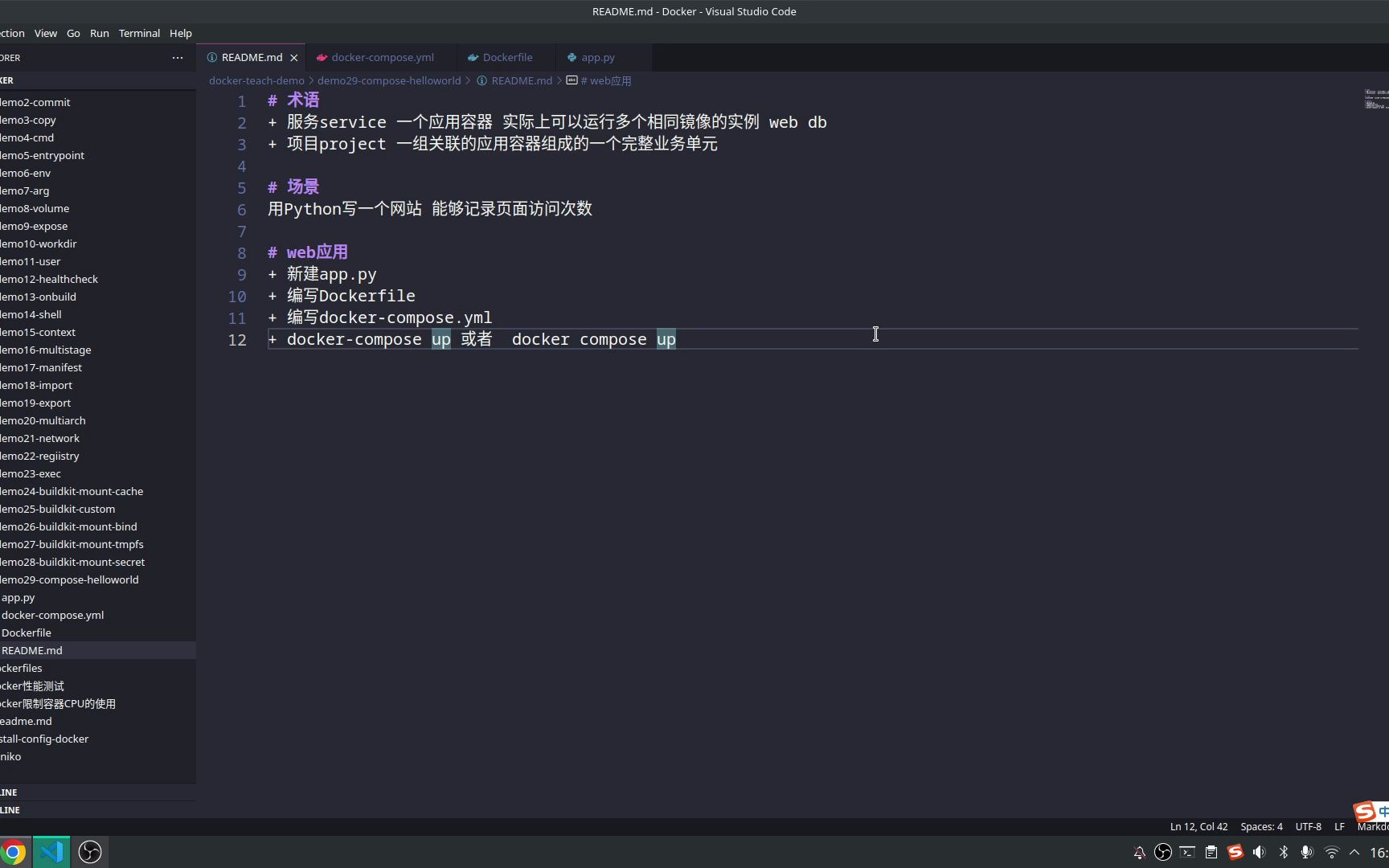Click line number 7 in the gutter
Image resolution: width=1389 pixels, height=868 pixels.
pyautogui.click(x=241, y=231)
